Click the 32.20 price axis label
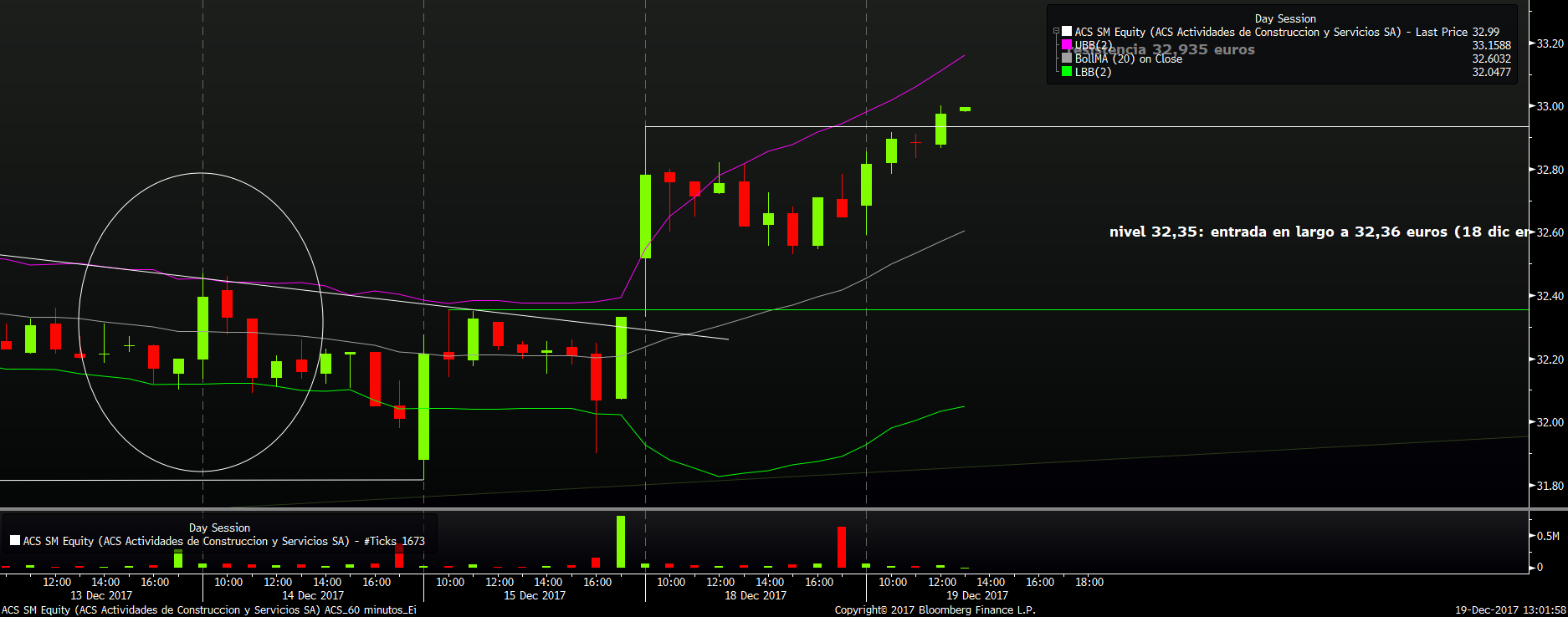This screenshot has width=1568, height=617. [x=1550, y=359]
